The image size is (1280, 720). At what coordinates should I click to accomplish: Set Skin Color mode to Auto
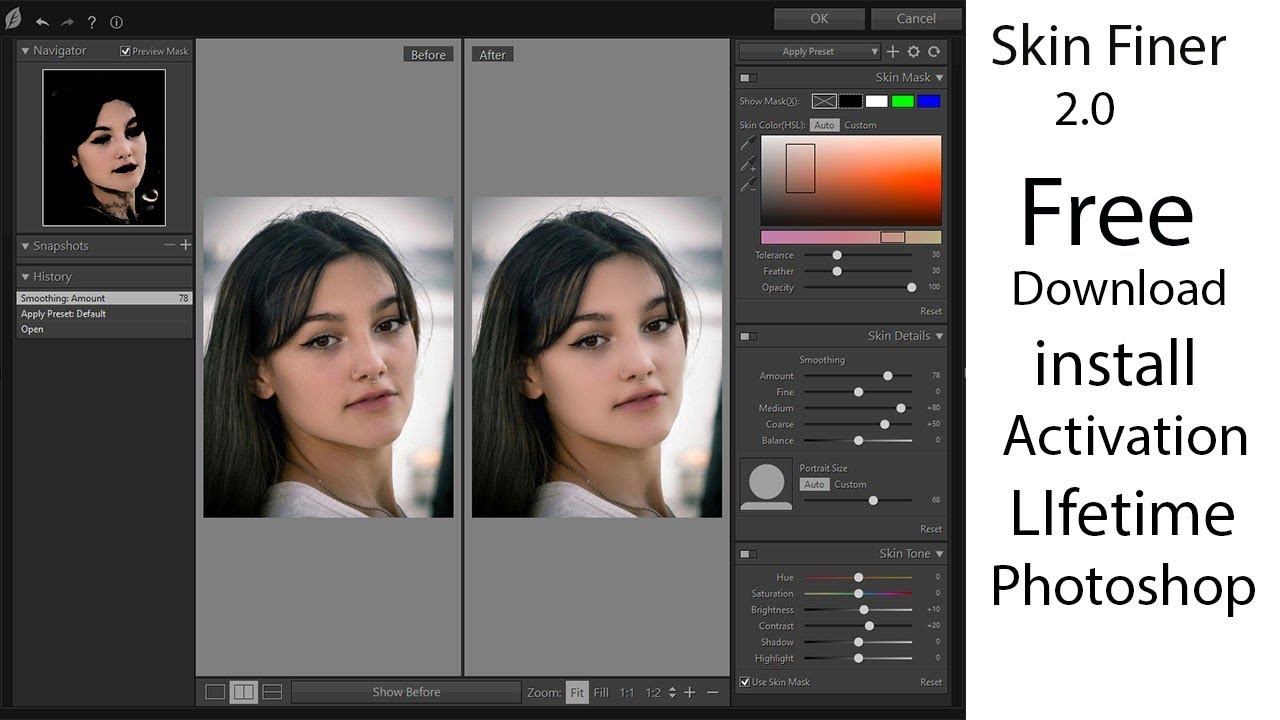coord(824,125)
